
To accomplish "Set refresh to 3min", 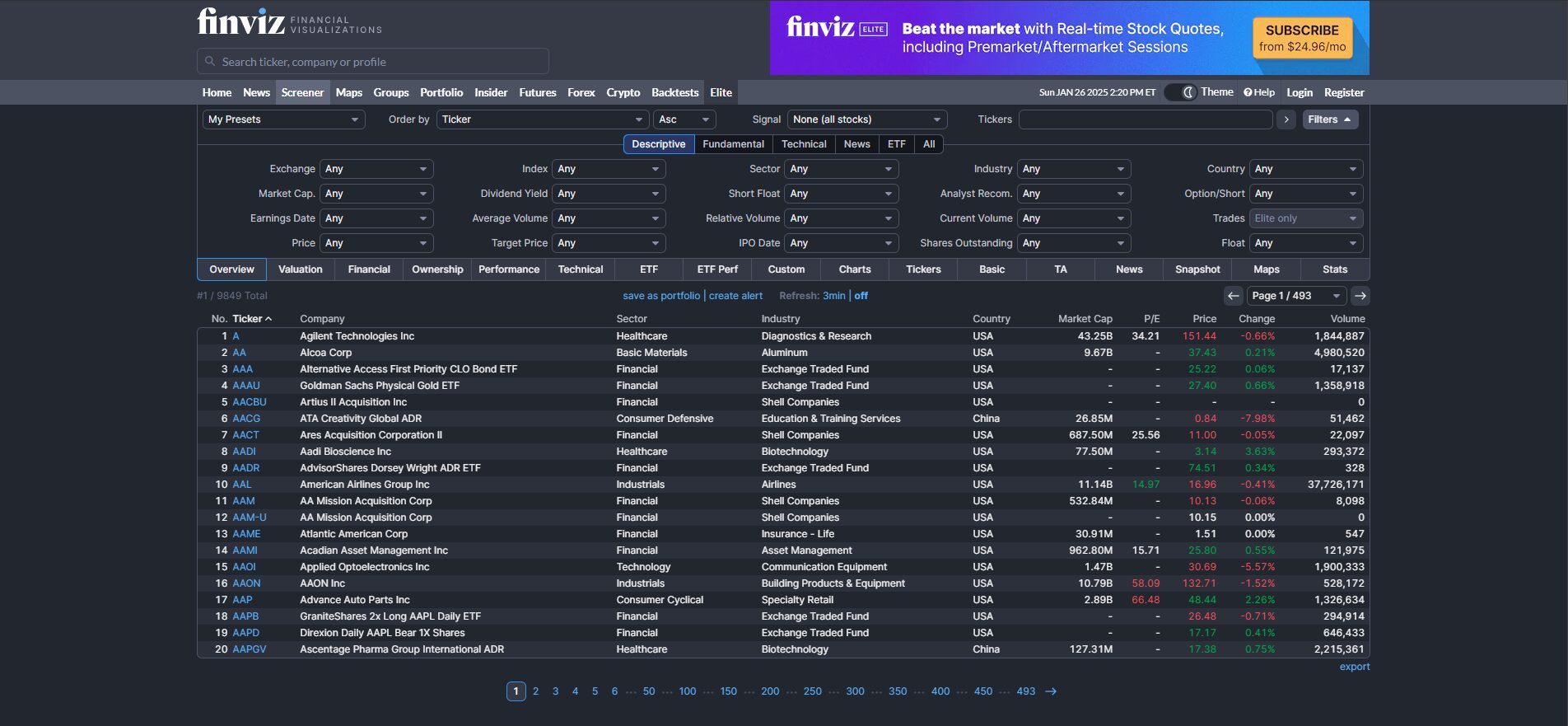I will pos(834,296).
